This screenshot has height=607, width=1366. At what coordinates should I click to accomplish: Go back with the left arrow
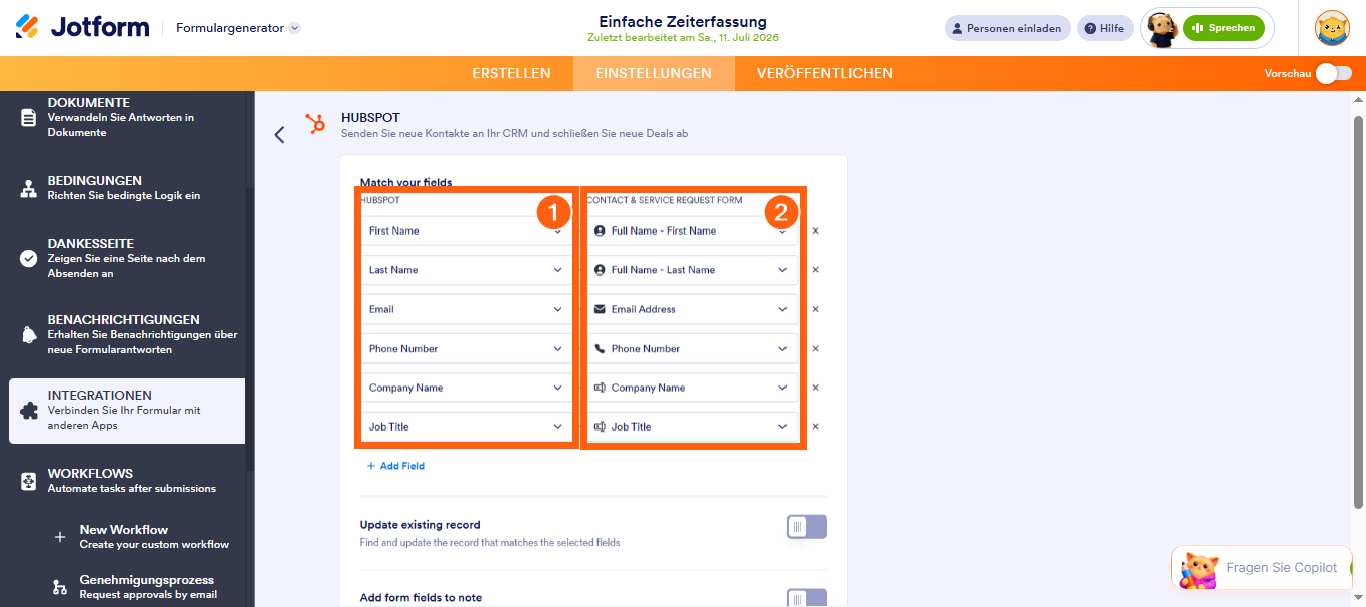pyautogui.click(x=279, y=134)
